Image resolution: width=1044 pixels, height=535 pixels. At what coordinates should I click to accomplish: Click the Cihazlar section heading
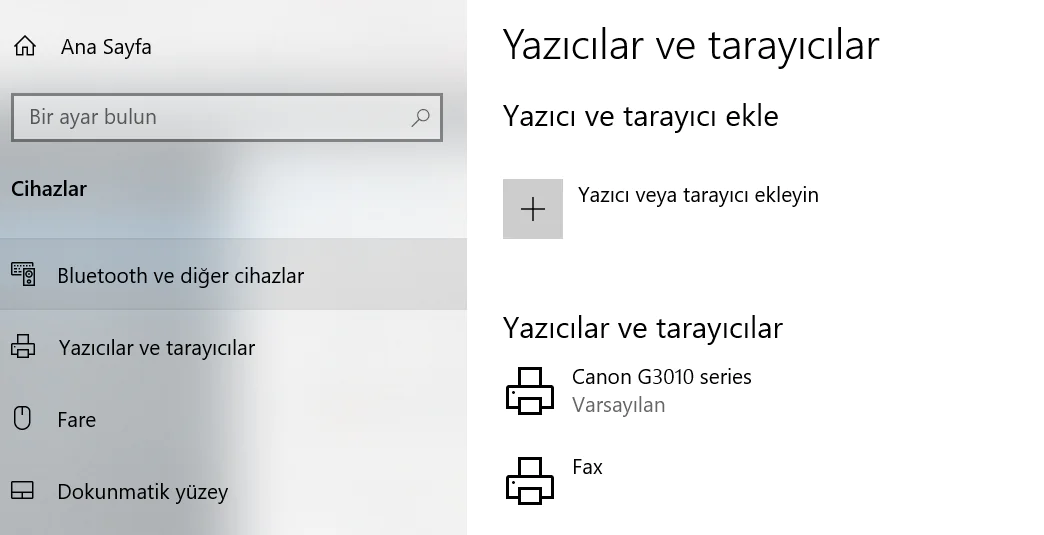click(x=49, y=189)
